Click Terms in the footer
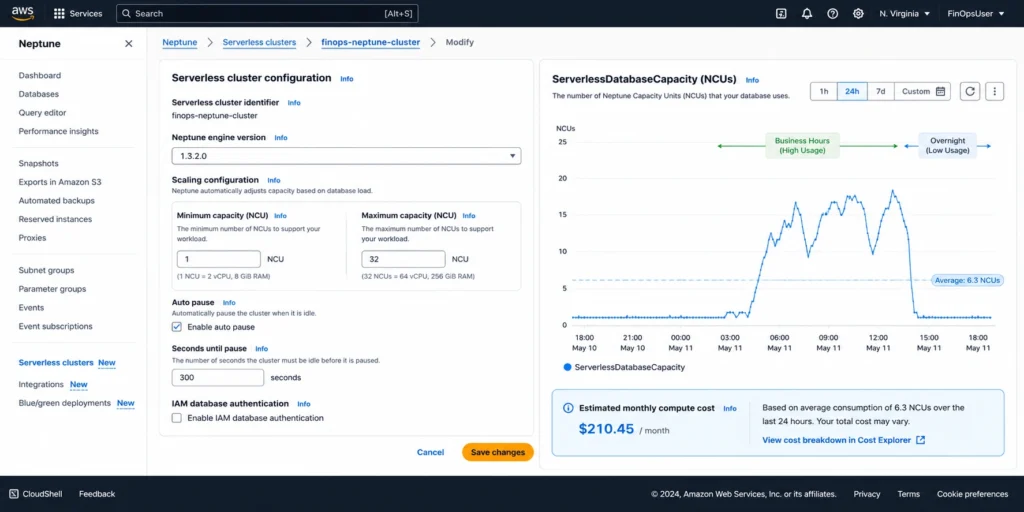Screen dimensions: 1024x512 click(908, 494)
